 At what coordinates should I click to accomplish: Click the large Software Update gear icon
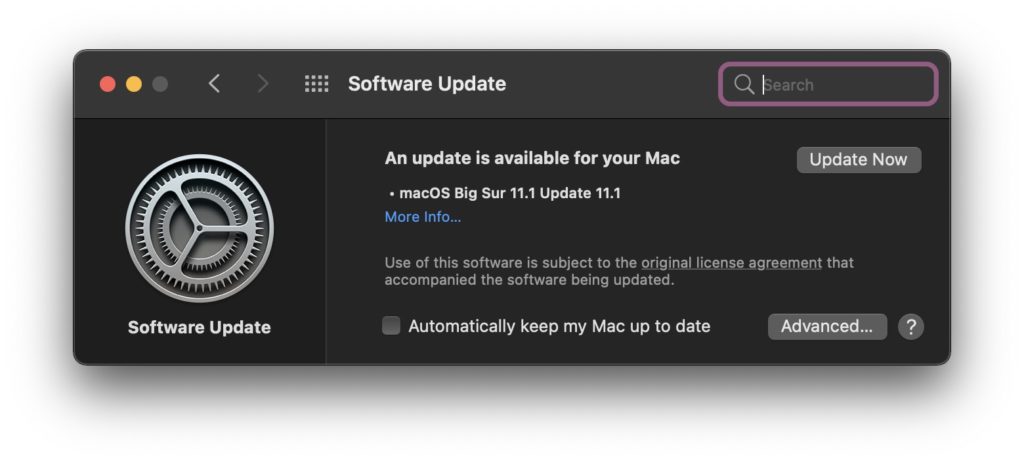(x=199, y=228)
